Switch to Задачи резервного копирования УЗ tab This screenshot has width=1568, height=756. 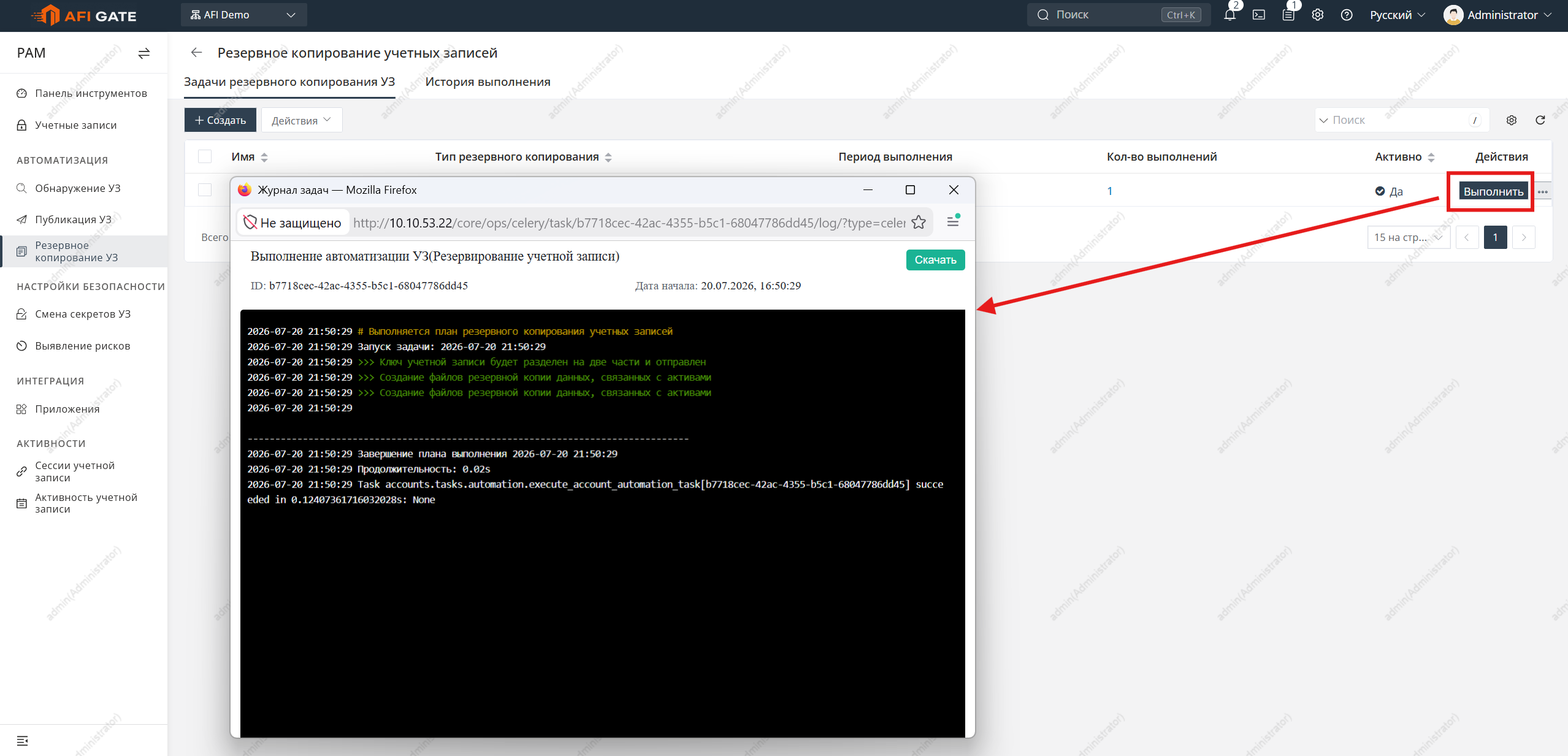tap(289, 82)
